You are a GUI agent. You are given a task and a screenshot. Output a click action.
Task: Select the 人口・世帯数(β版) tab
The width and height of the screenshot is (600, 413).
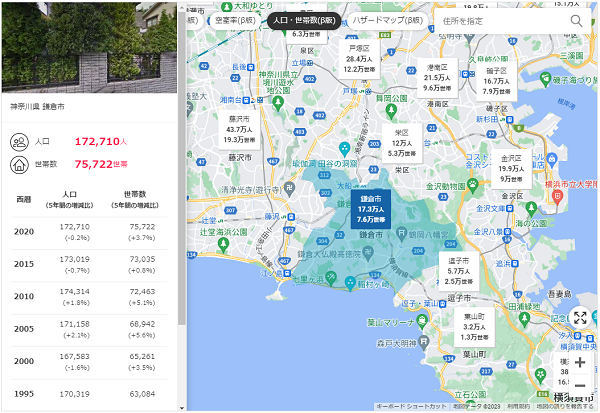(x=304, y=20)
